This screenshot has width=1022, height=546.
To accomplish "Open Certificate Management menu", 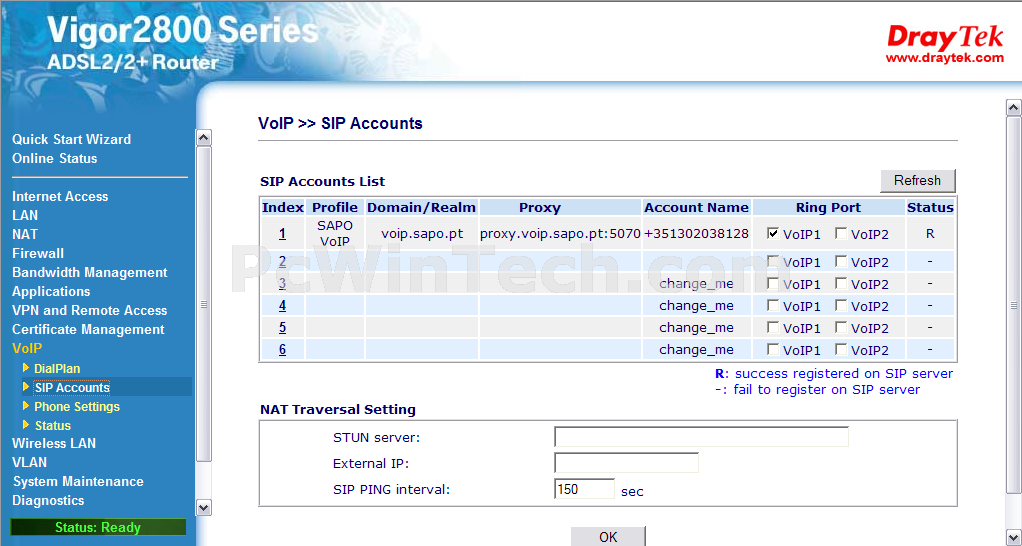I will [x=88, y=329].
